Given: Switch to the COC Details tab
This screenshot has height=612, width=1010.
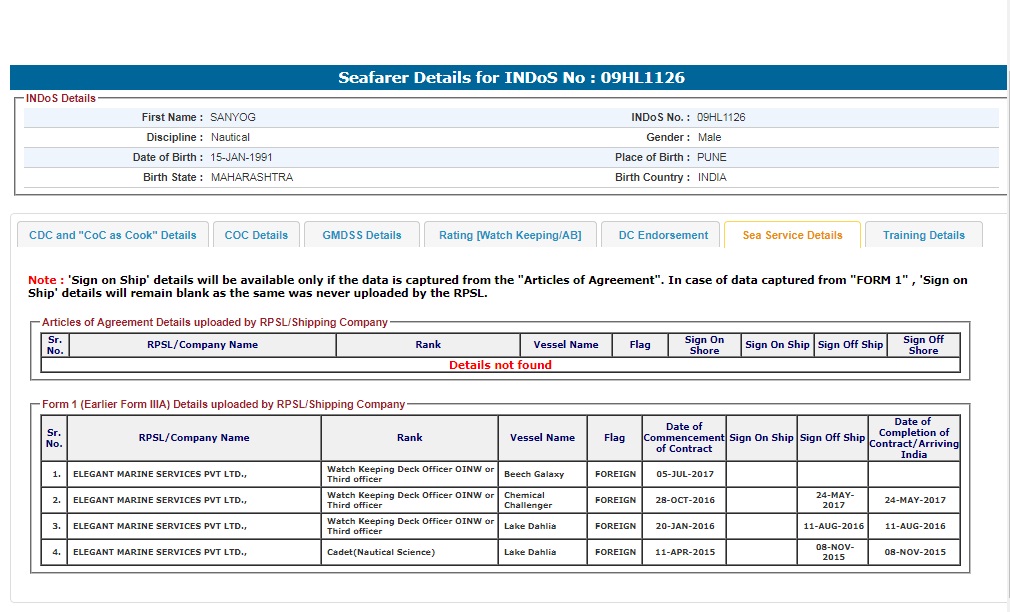Looking at the screenshot, I should (256, 235).
